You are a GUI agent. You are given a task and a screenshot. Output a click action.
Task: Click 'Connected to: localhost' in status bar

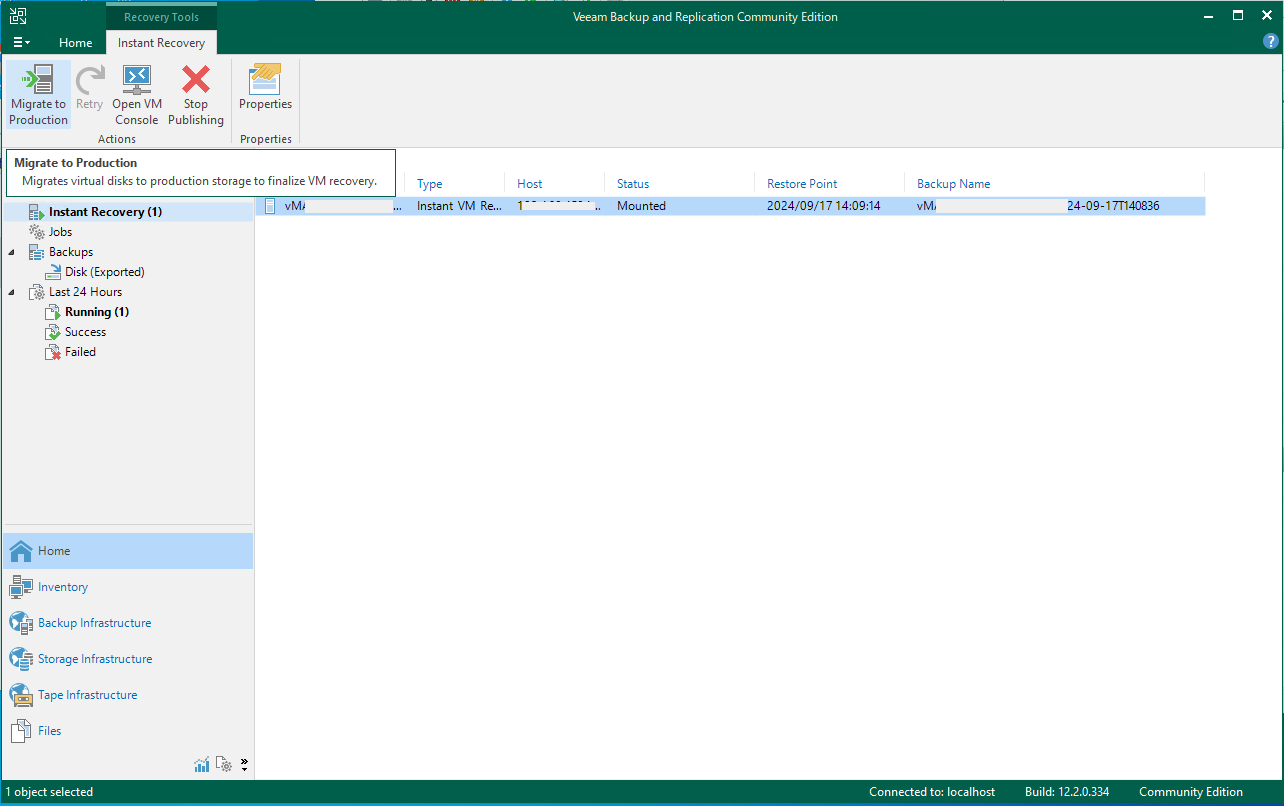[x=932, y=792]
